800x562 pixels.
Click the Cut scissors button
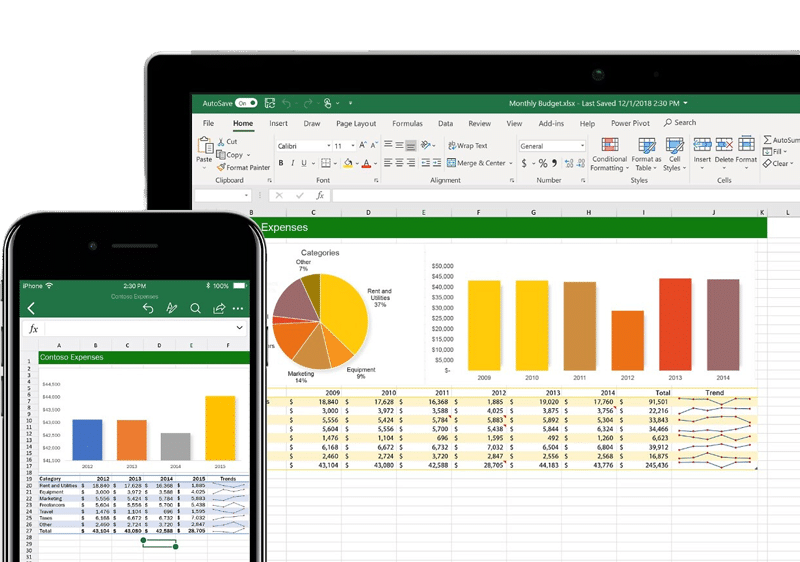pyautogui.click(x=227, y=141)
